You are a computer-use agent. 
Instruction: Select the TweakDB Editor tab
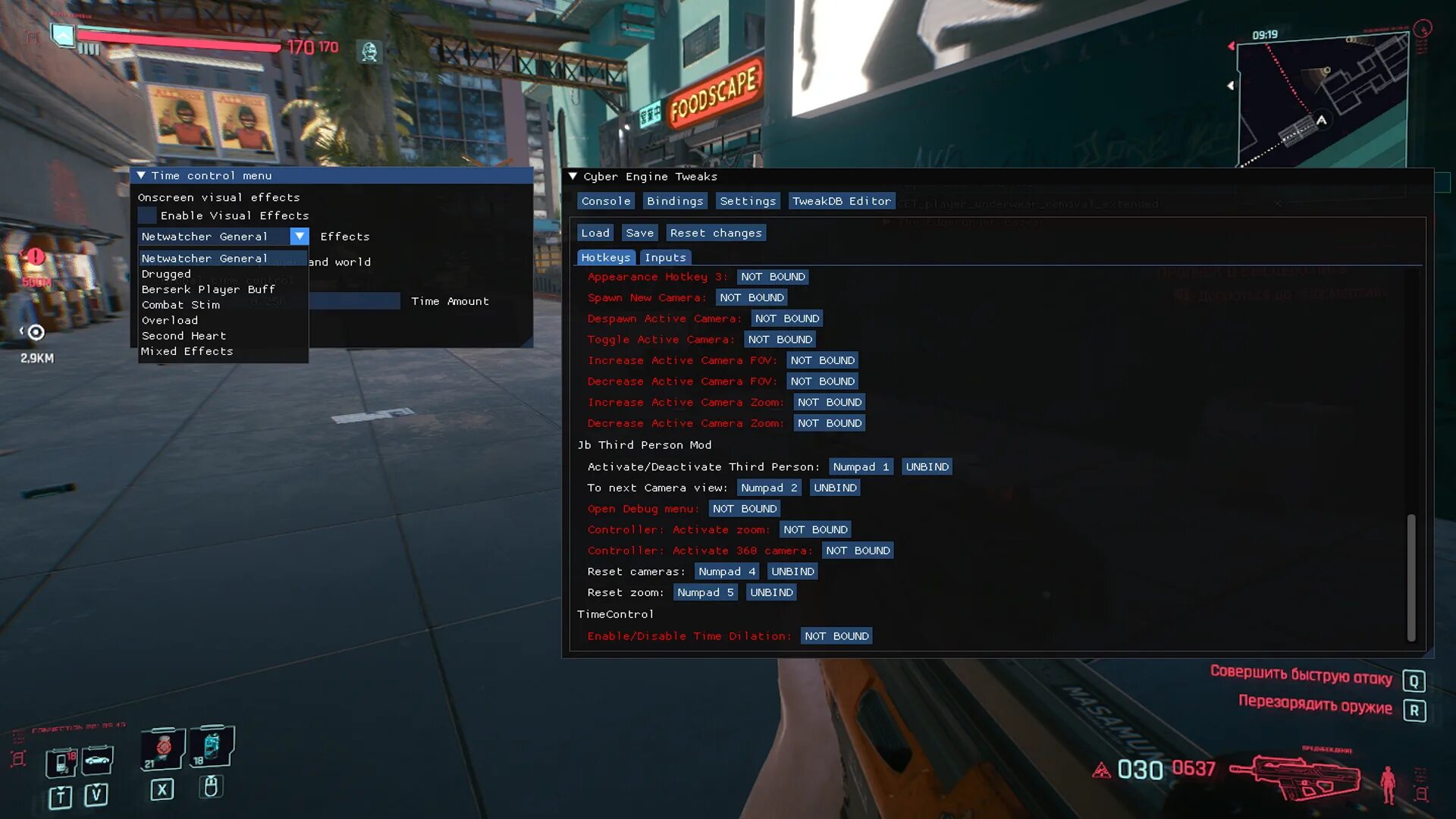pos(841,201)
